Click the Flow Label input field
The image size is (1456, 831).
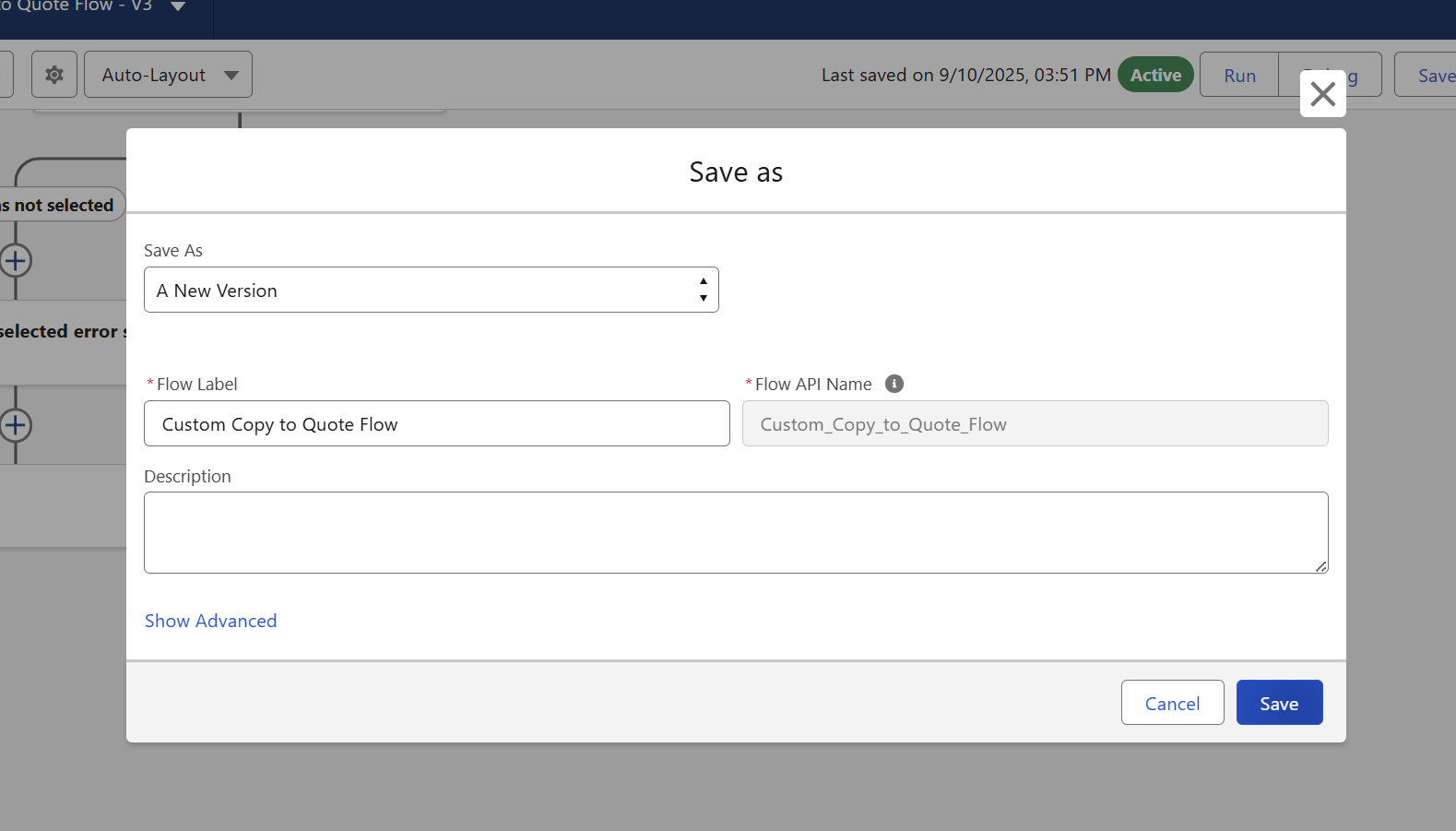(437, 423)
